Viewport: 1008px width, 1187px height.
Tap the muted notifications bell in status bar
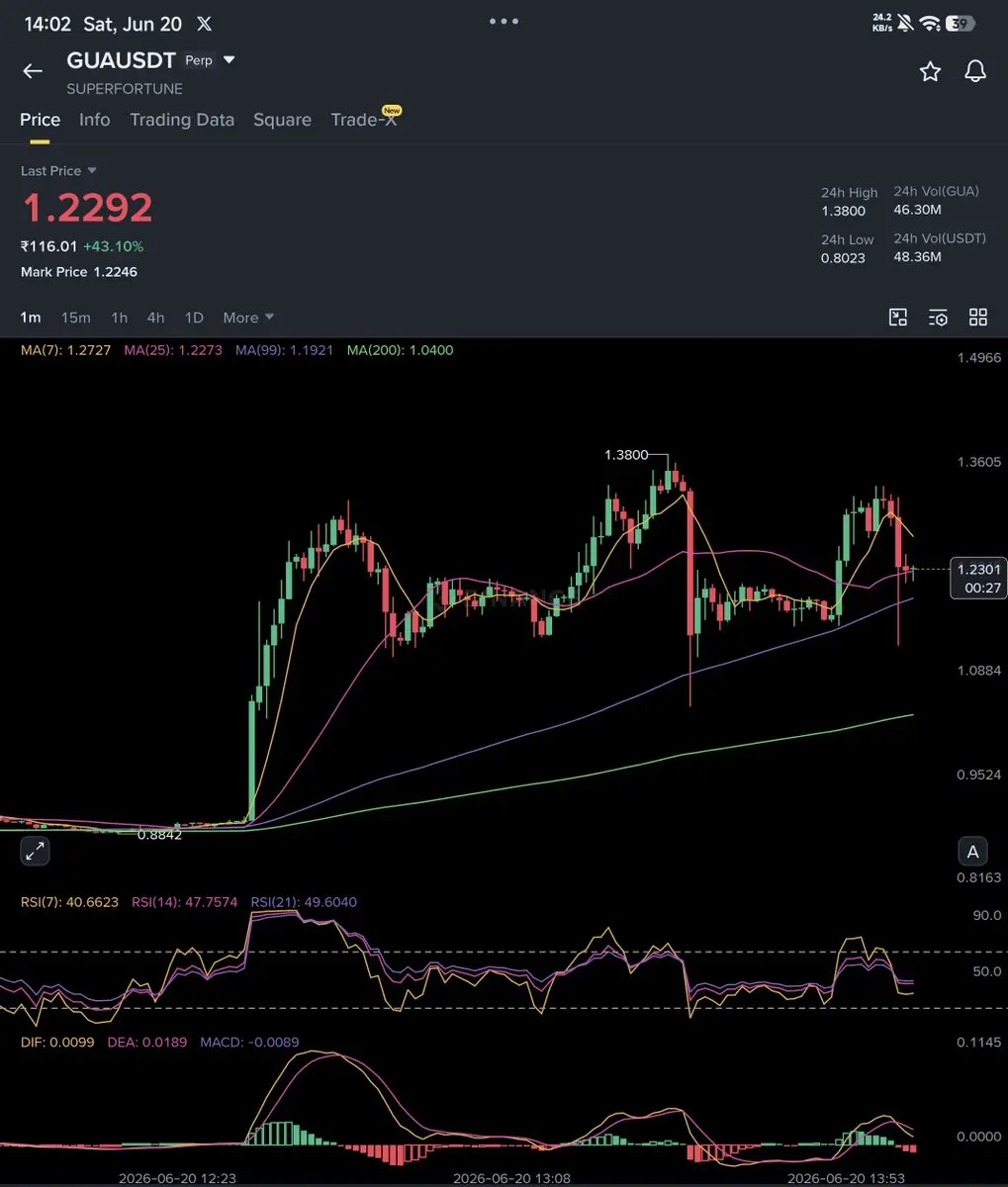pos(904,23)
